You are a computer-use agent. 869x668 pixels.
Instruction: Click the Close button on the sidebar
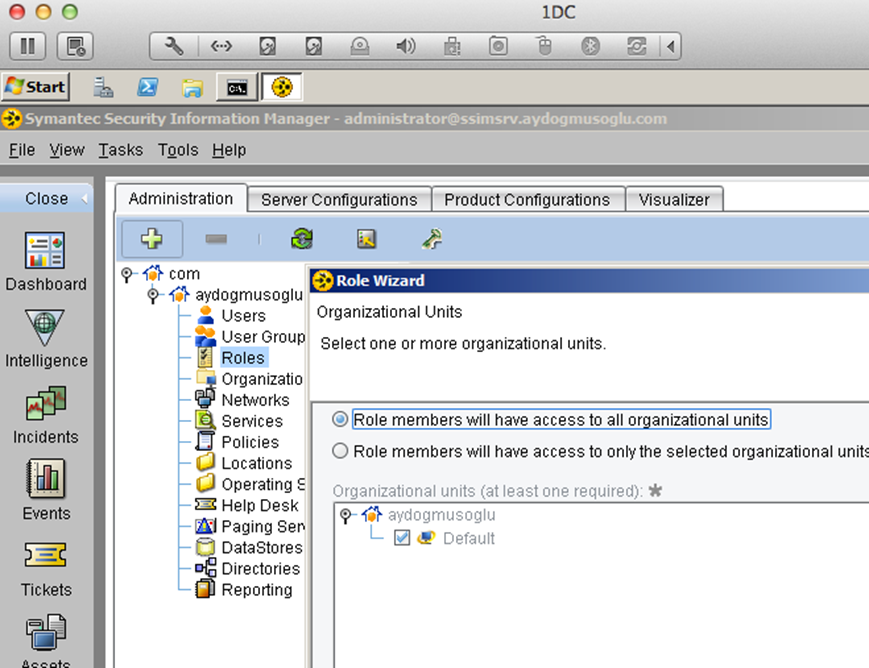(x=47, y=198)
